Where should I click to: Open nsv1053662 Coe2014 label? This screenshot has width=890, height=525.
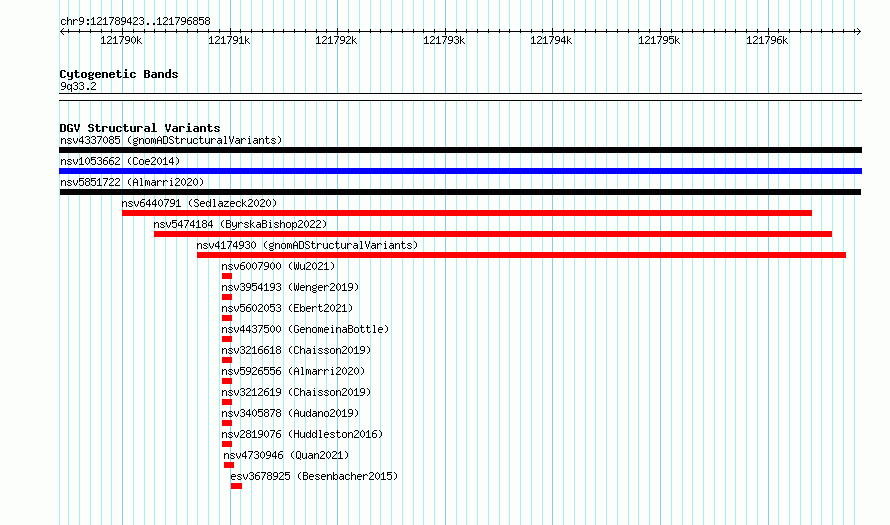point(120,161)
